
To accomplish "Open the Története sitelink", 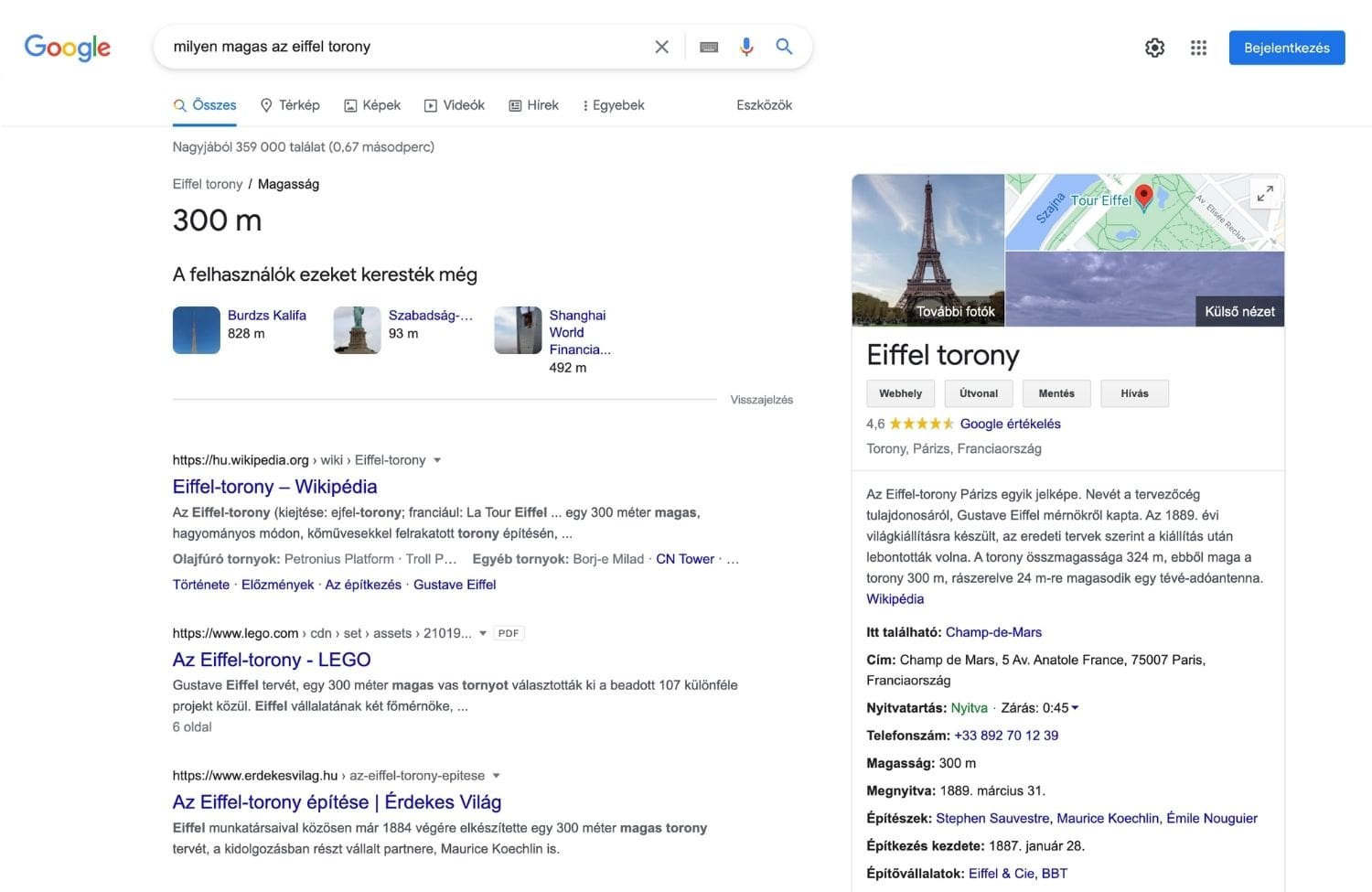I will pos(201,585).
